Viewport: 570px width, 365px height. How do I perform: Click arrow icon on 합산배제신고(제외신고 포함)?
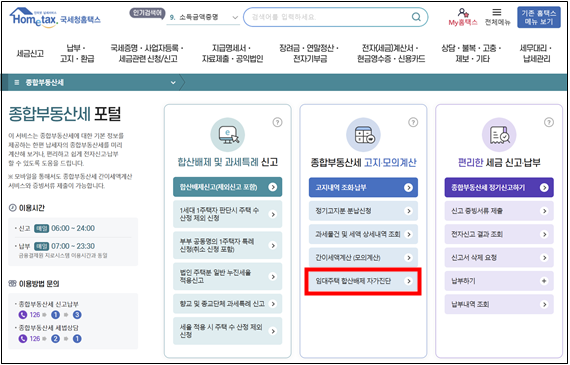[272, 187]
